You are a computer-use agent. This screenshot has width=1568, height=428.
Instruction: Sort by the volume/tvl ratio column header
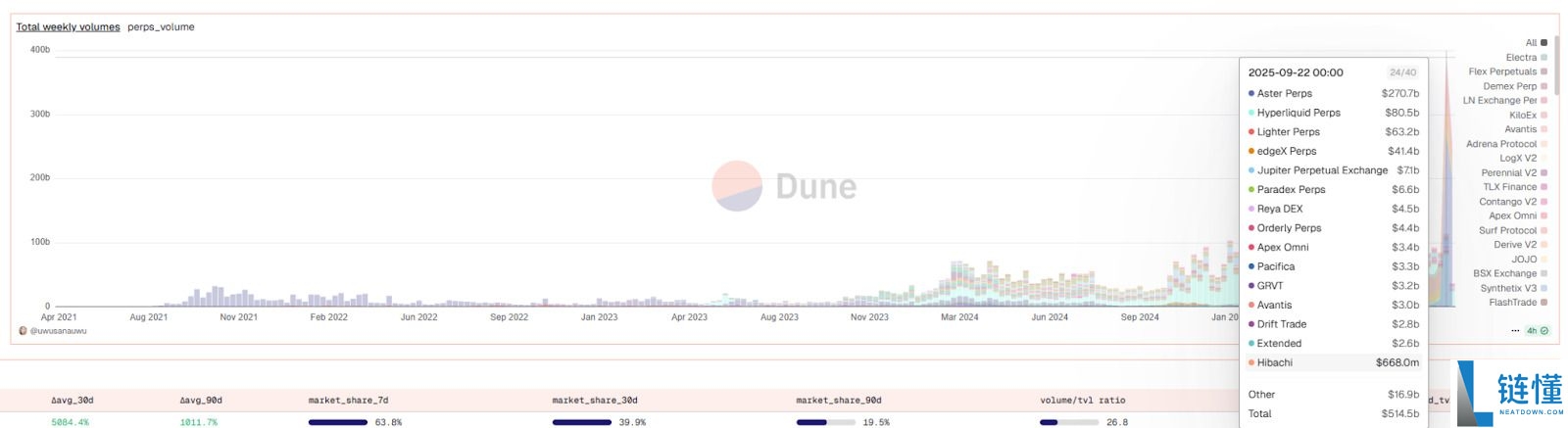pos(1083,401)
